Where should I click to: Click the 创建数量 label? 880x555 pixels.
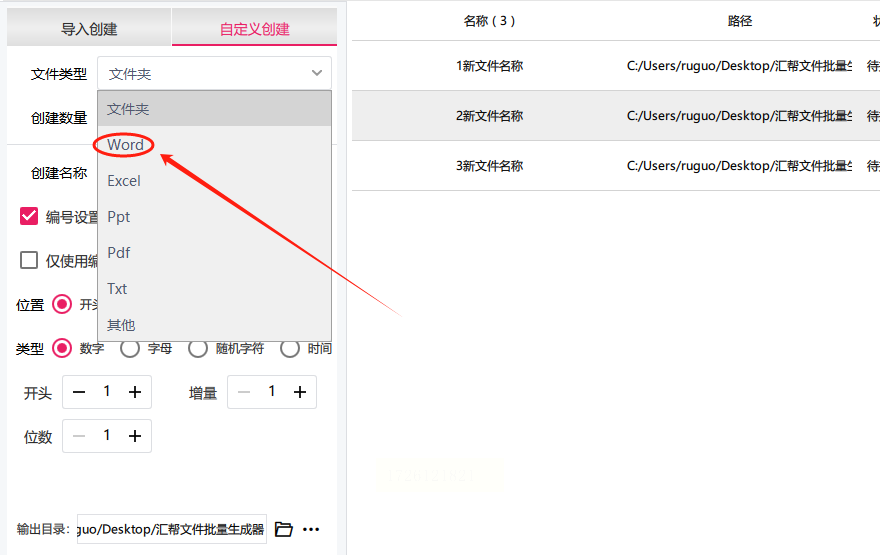tap(59, 118)
